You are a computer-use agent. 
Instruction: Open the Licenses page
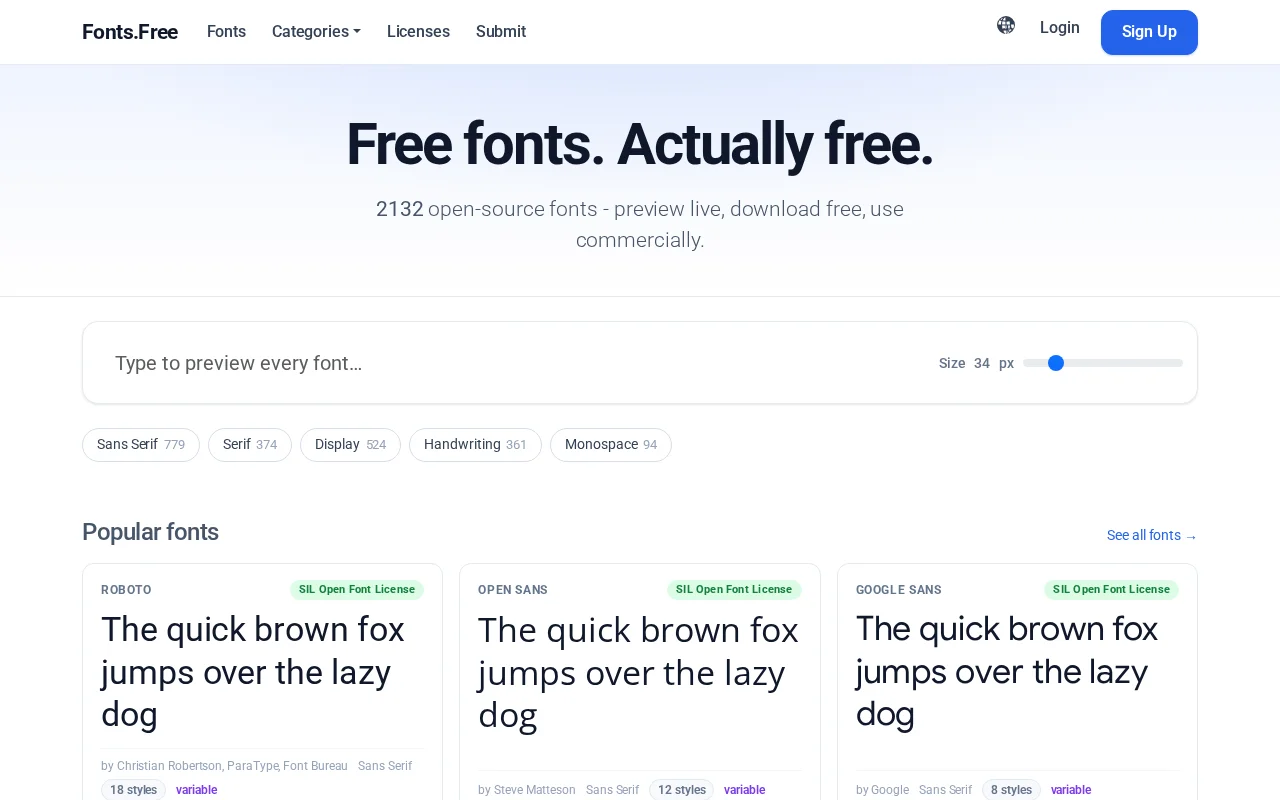tap(418, 32)
